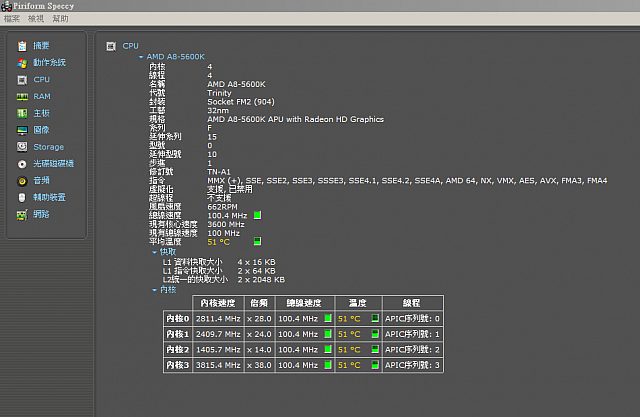640x417 pixels.
Task: Click 內核1 temperature graph icon
Action: (375, 333)
